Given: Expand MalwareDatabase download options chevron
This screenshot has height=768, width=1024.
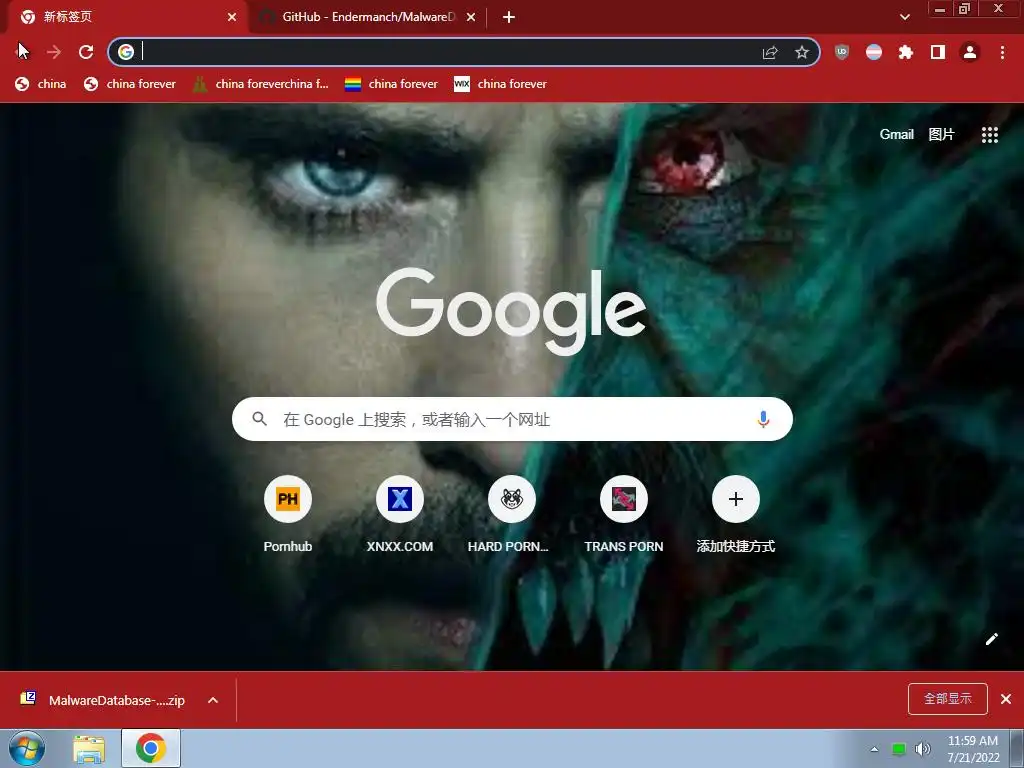Looking at the screenshot, I should coord(213,700).
